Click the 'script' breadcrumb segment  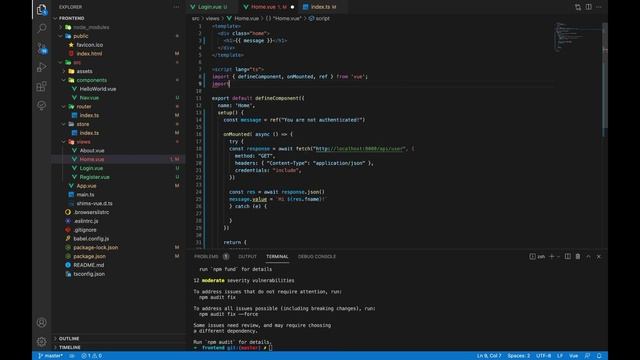322,18
